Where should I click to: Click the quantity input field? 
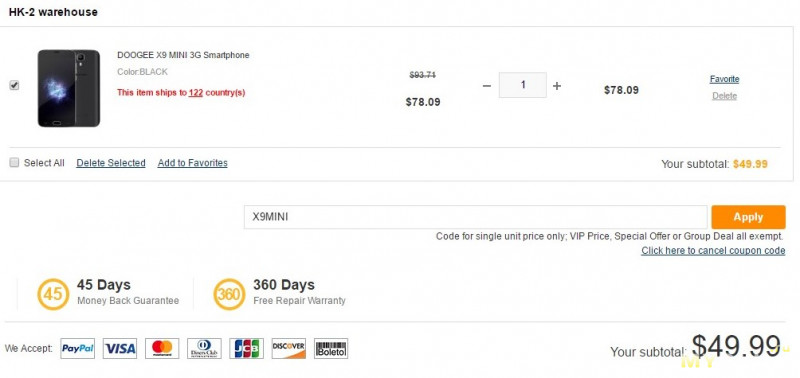coord(522,85)
